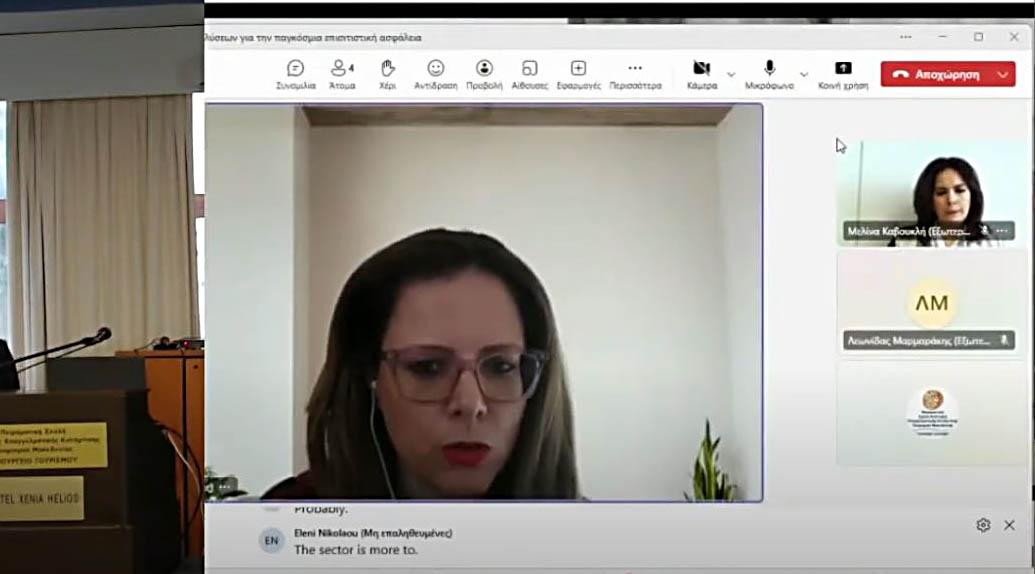Screen dimensions: 1035x574
Task: Click the red Αποχώρηση leave button
Action: coord(936,74)
